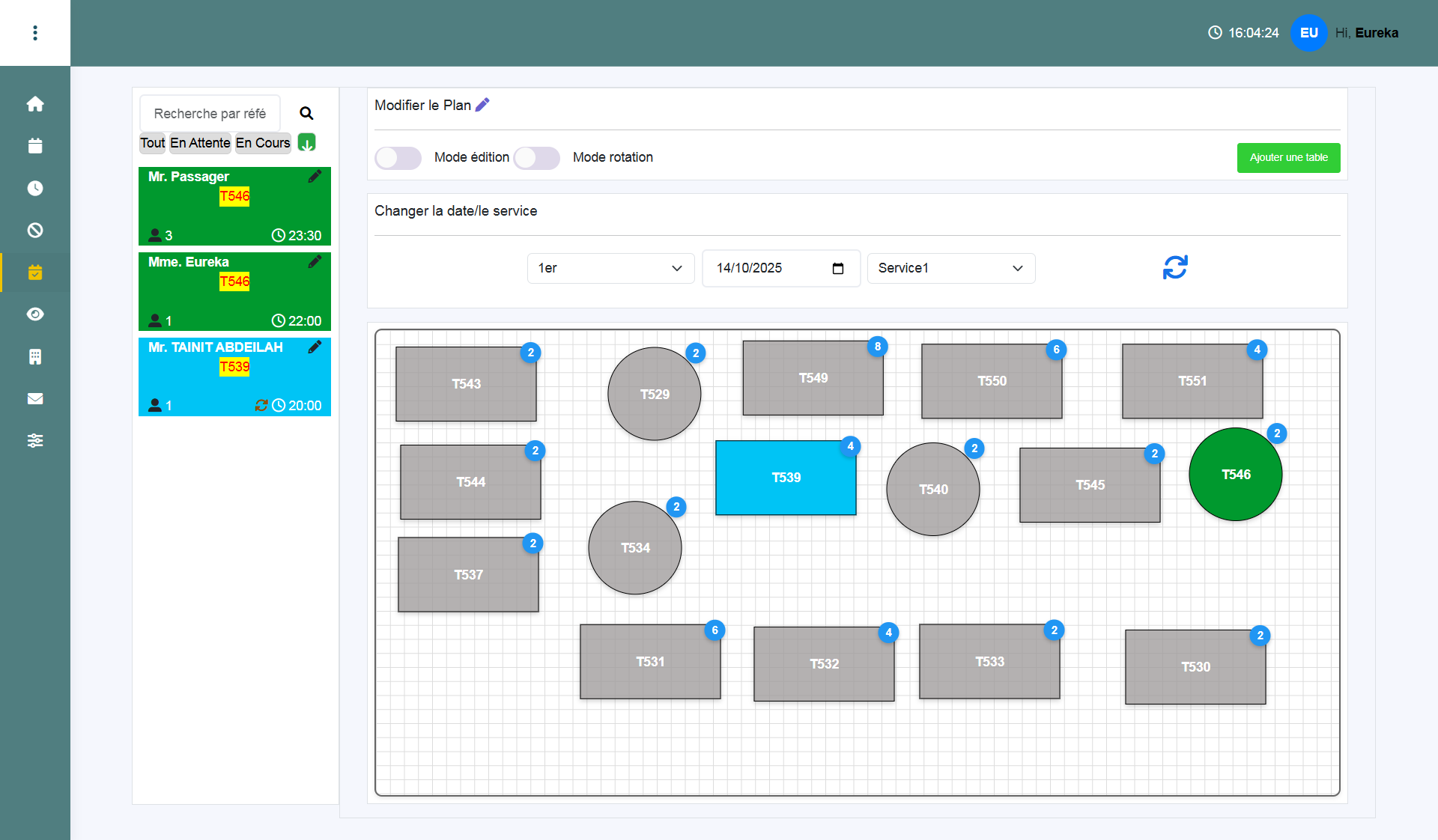Select the blue table T539
This screenshot has width=1438, height=840.
click(786, 478)
